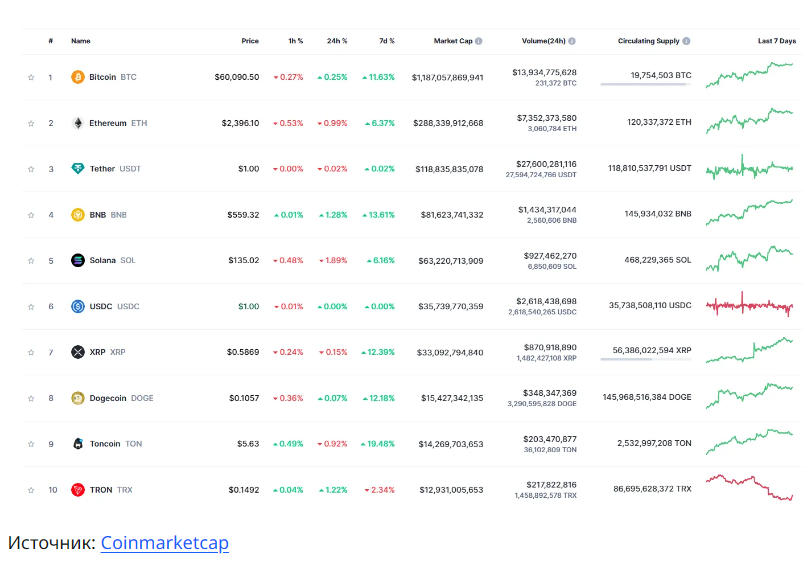Click the XRP logo icon
Screen dimensions: 812x568
(x=78, y=352)
